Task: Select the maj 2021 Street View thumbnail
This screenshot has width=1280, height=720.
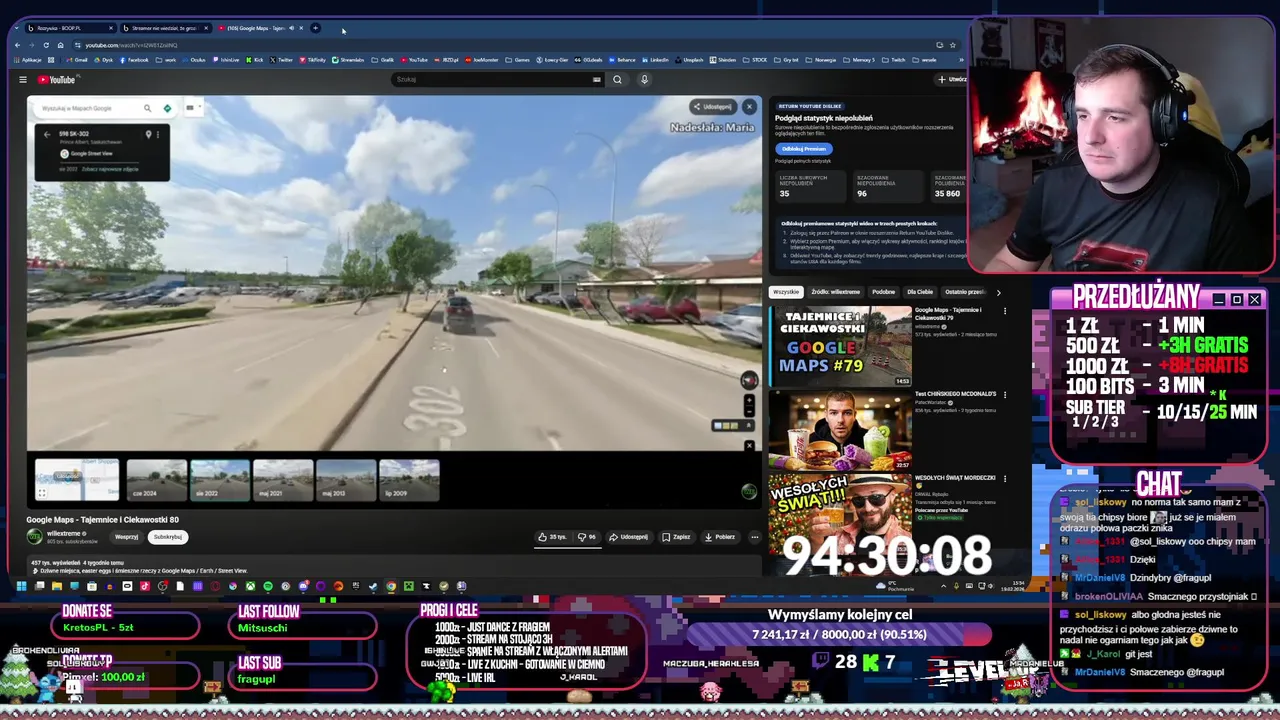Action: (x=283, y=480)
